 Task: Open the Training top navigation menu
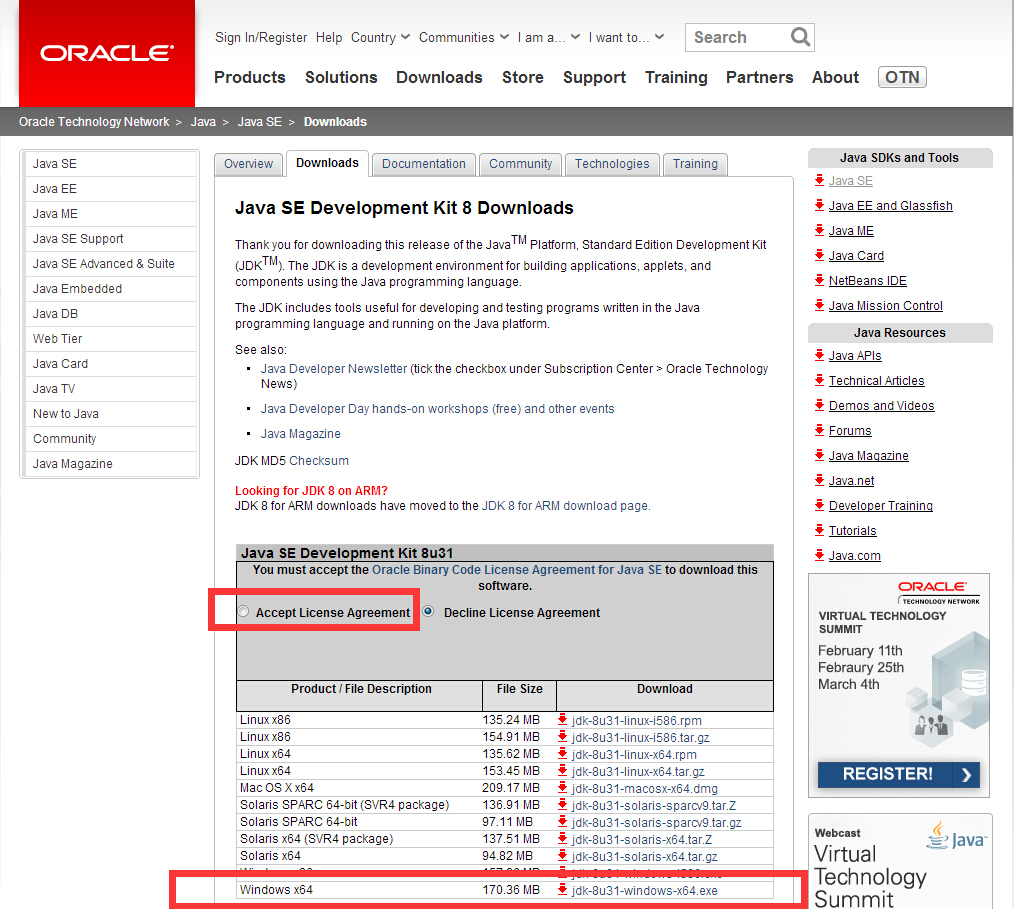click(676, 78)
